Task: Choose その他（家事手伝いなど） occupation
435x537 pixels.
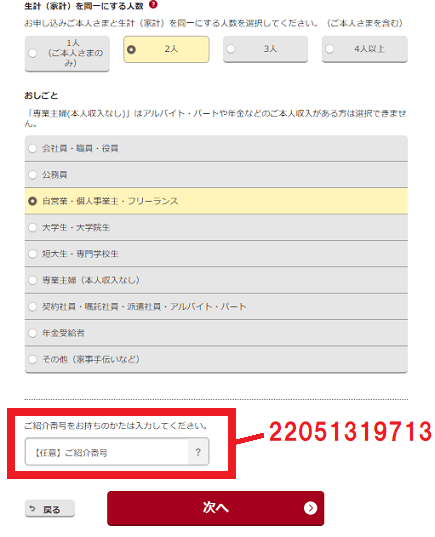Action: (216, 359)
